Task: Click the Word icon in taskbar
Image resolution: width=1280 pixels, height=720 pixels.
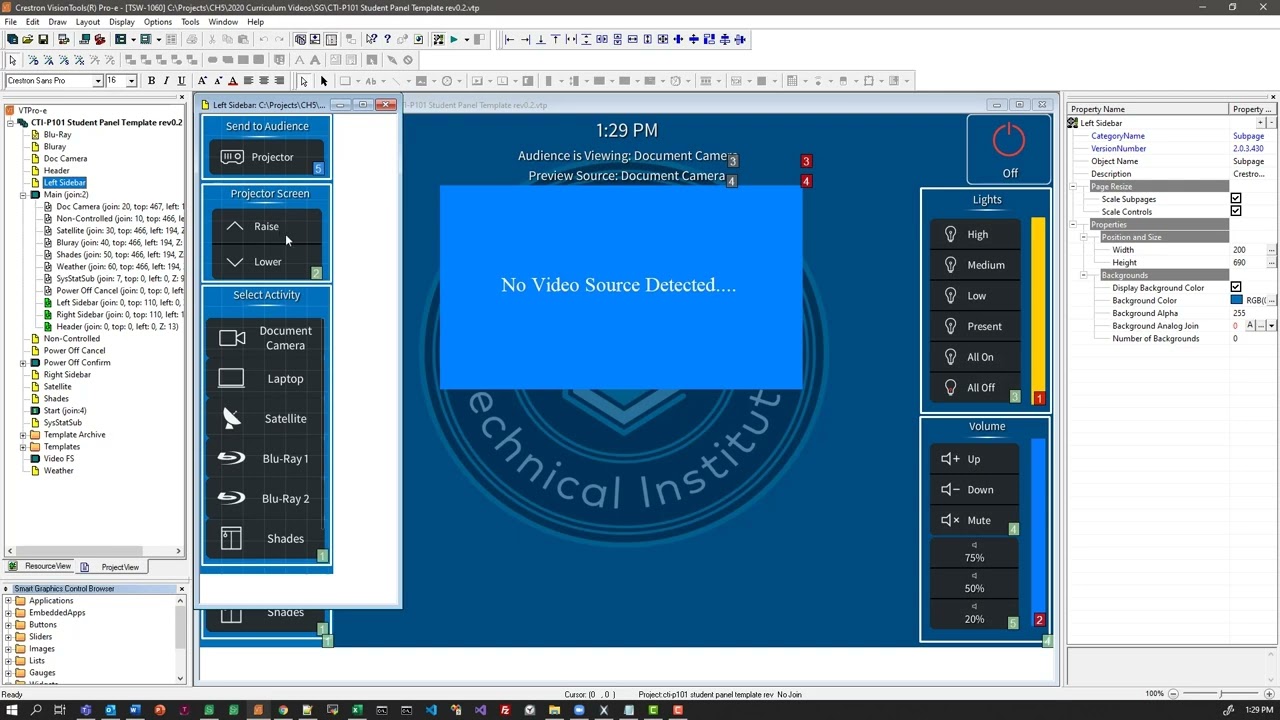Action: coord(134,710)
